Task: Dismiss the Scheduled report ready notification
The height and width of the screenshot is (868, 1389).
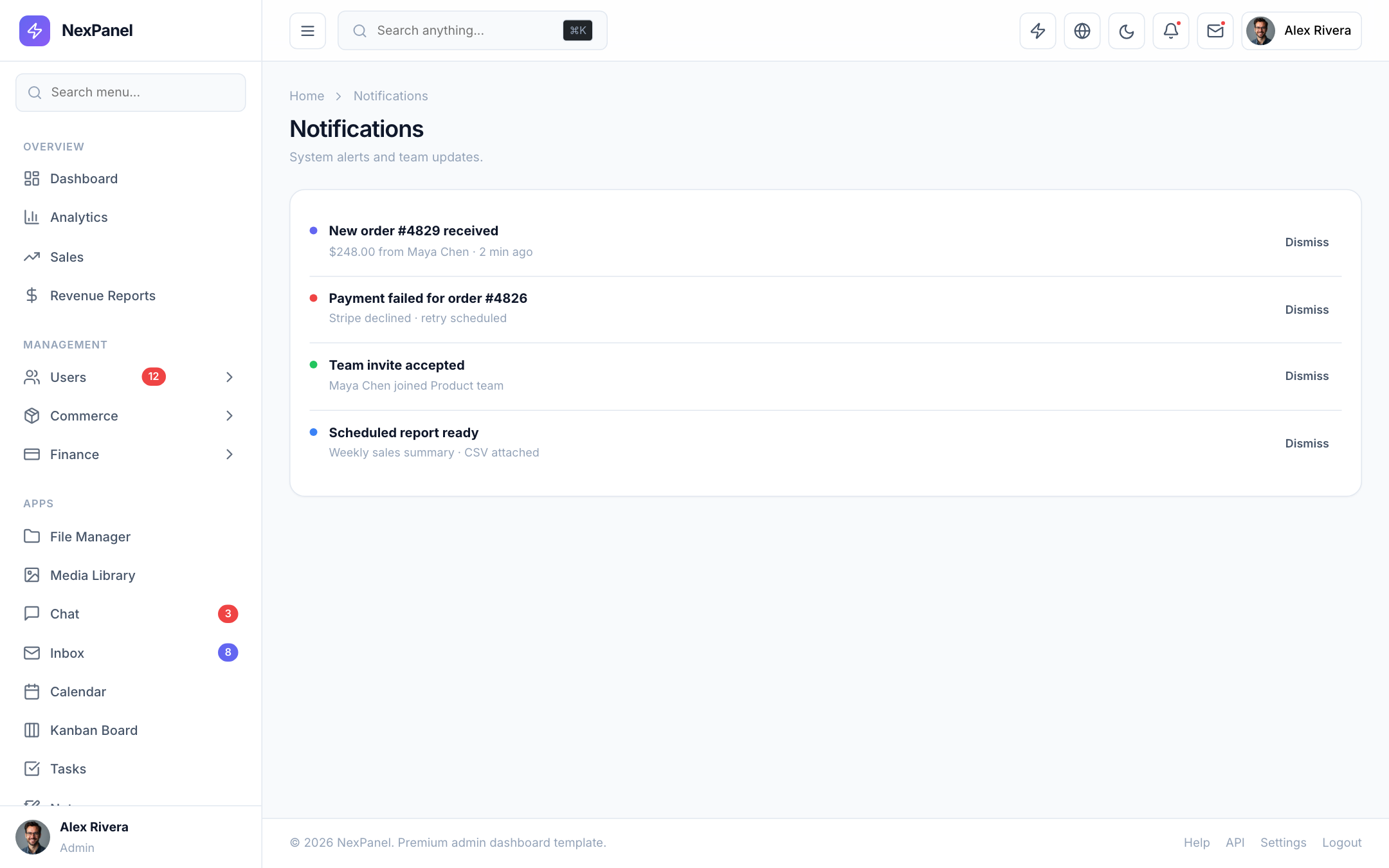Action: point(1307,443)
